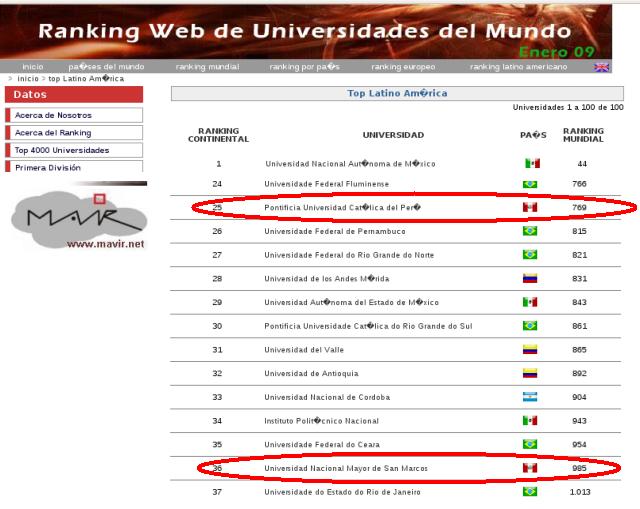Open ranking por país menu item
The height and width of the screenshot is (509, 640).
[304, 67]
